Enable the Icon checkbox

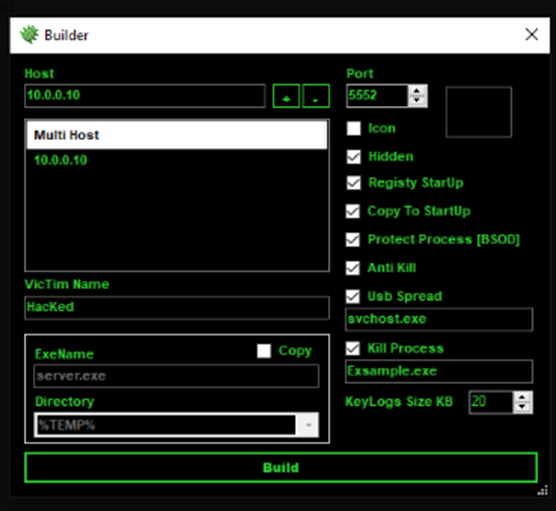354,128
